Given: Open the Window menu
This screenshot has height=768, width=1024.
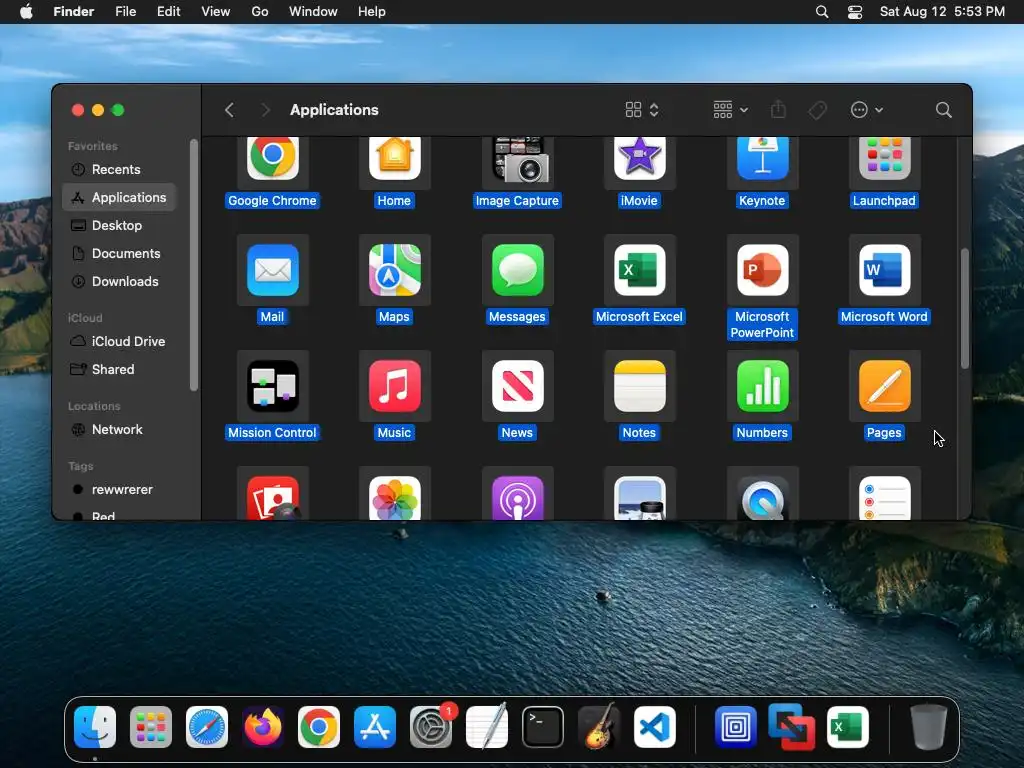Looking at the screenshot, I should pyautogui.click(x=313, y=12).
